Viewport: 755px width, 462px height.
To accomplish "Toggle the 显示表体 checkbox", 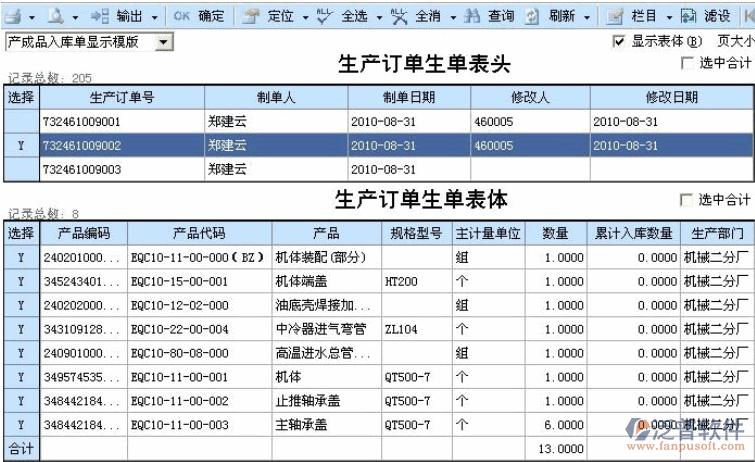I will click(619, 42).
